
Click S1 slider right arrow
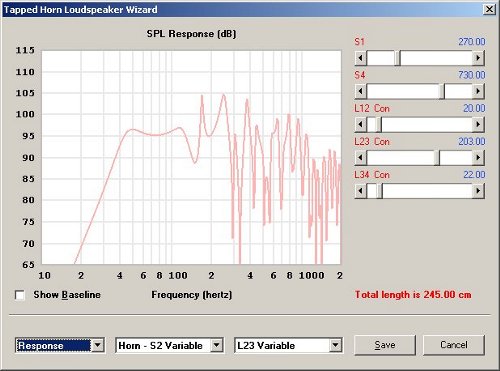pos(478,58)
